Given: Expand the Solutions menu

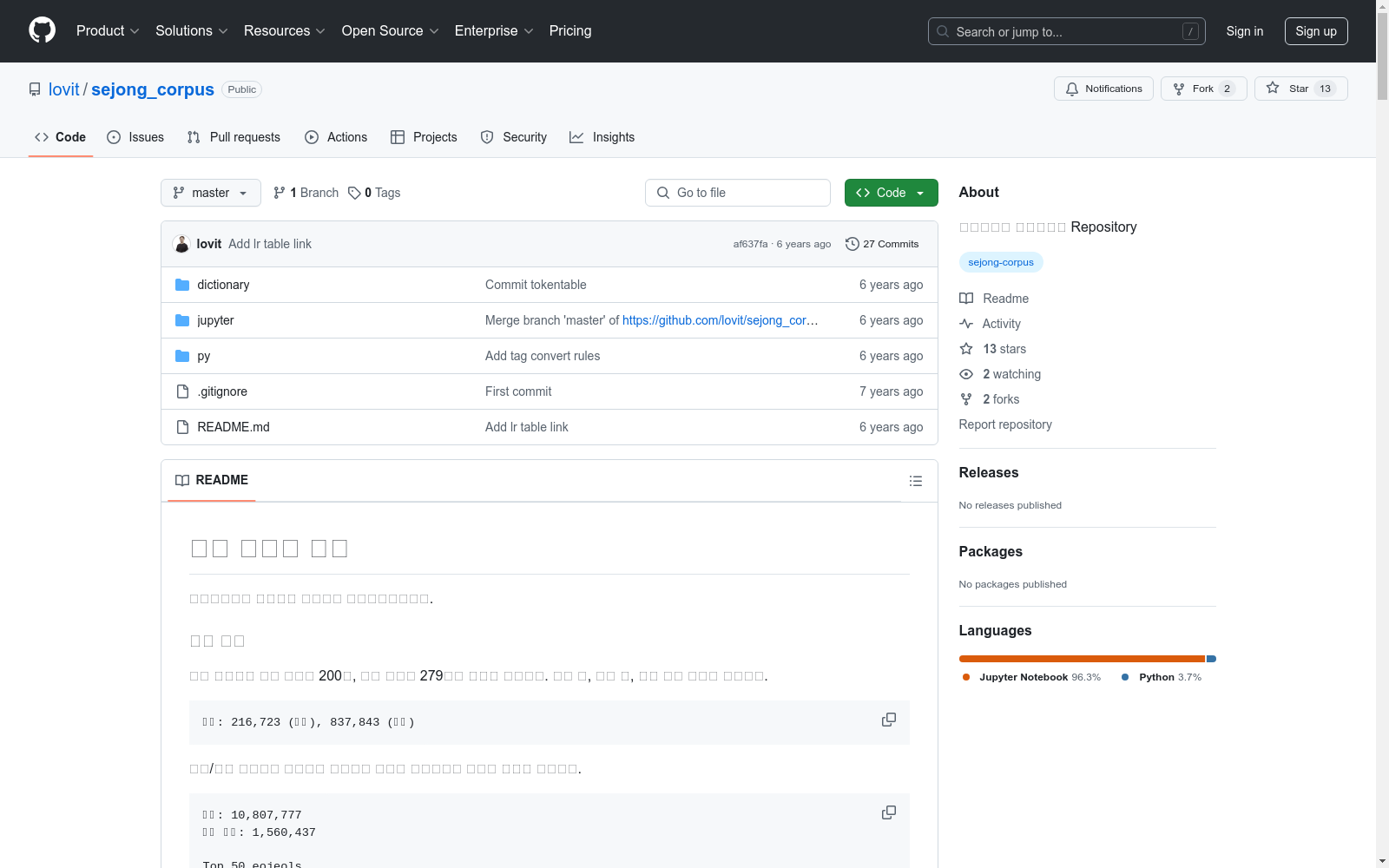Looking at the screenshot, I should (192, 30).
